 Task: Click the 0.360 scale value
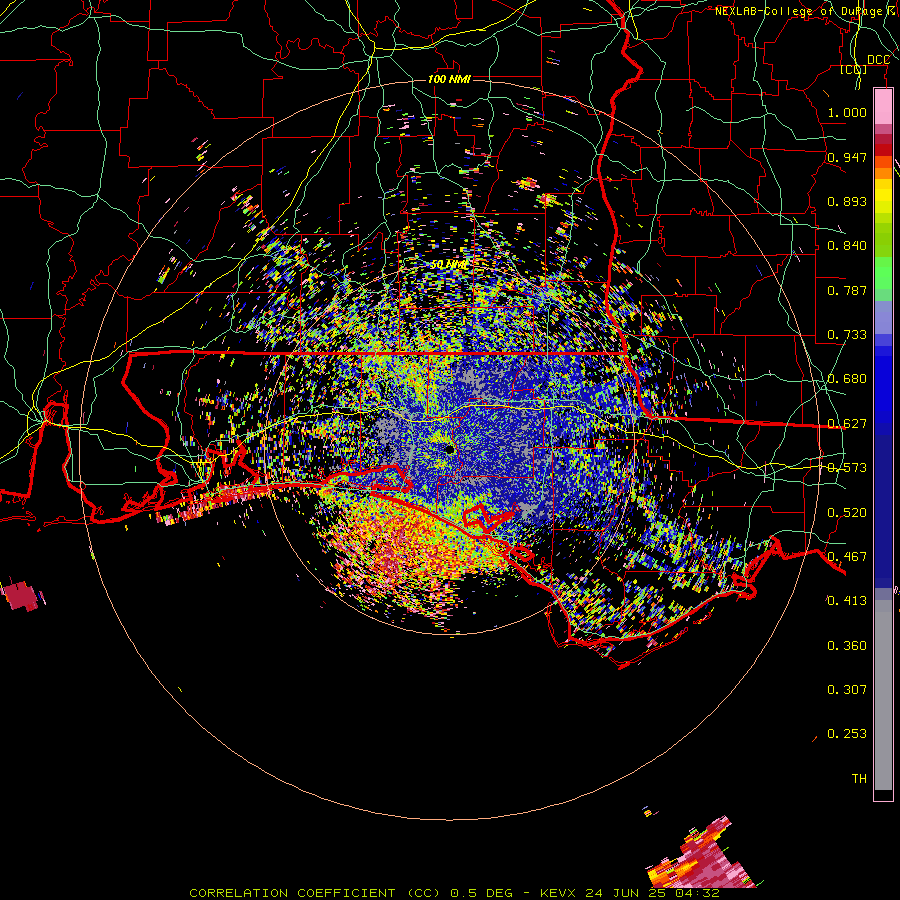point(847,646)
